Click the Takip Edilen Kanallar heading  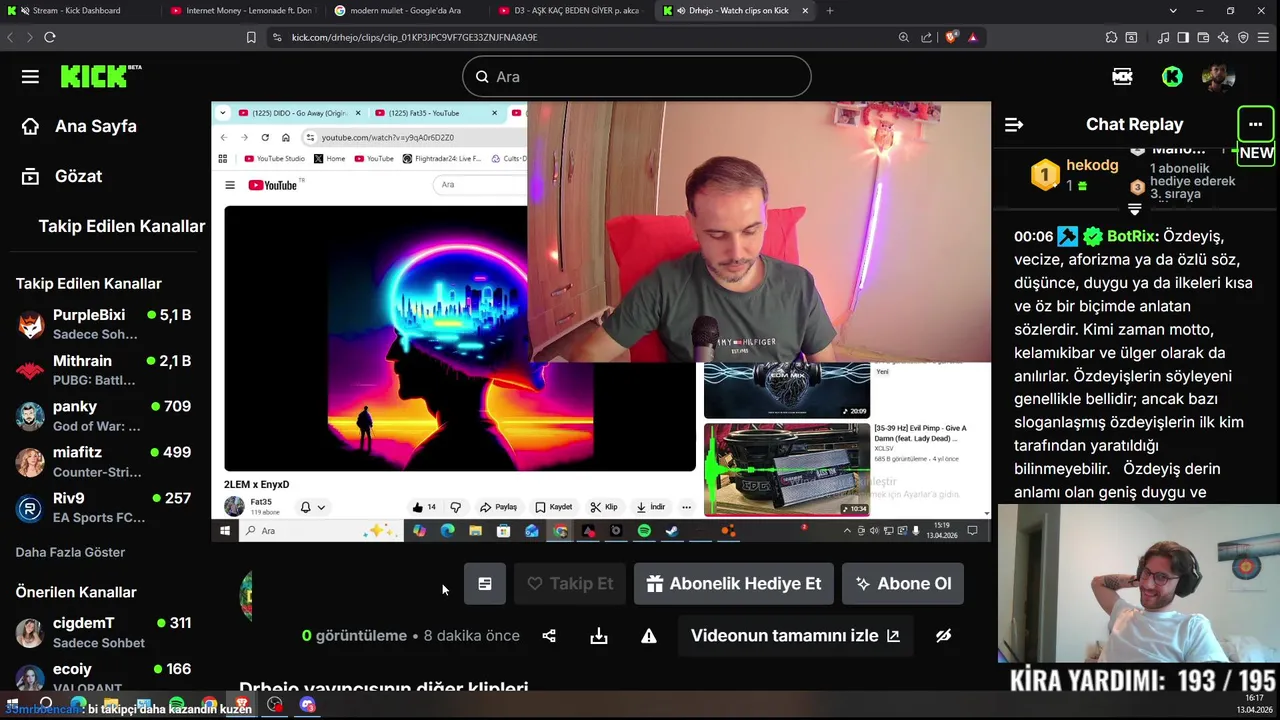click(x=88, y=284)
